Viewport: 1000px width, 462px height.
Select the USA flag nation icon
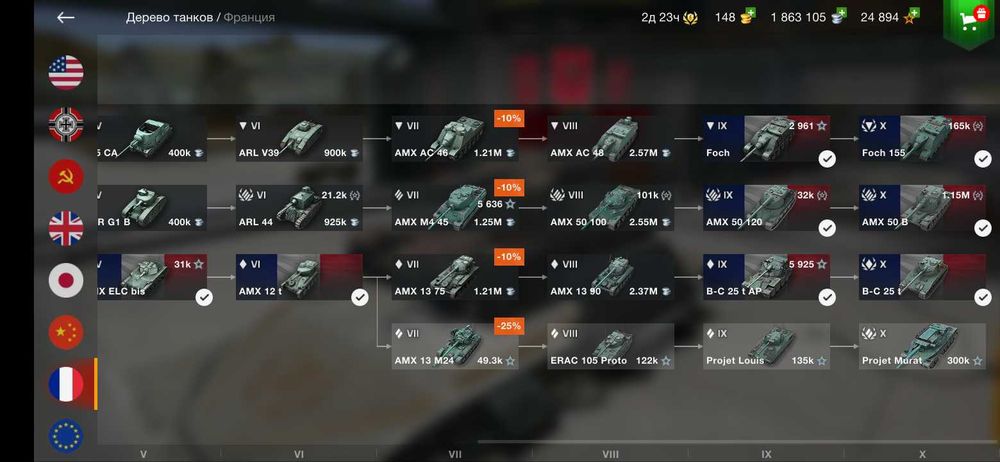click(66, 72)
